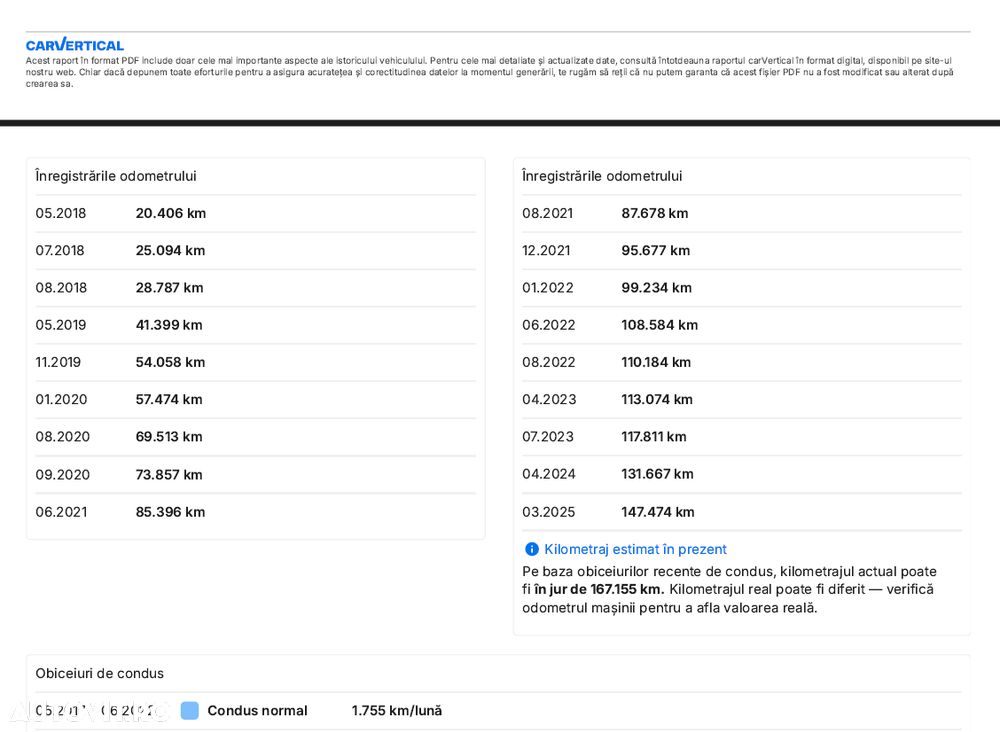Select the 06.2022 reading of 108.584 km
The width and height of the screenshot is (1000, 732).
coord(742,325)
